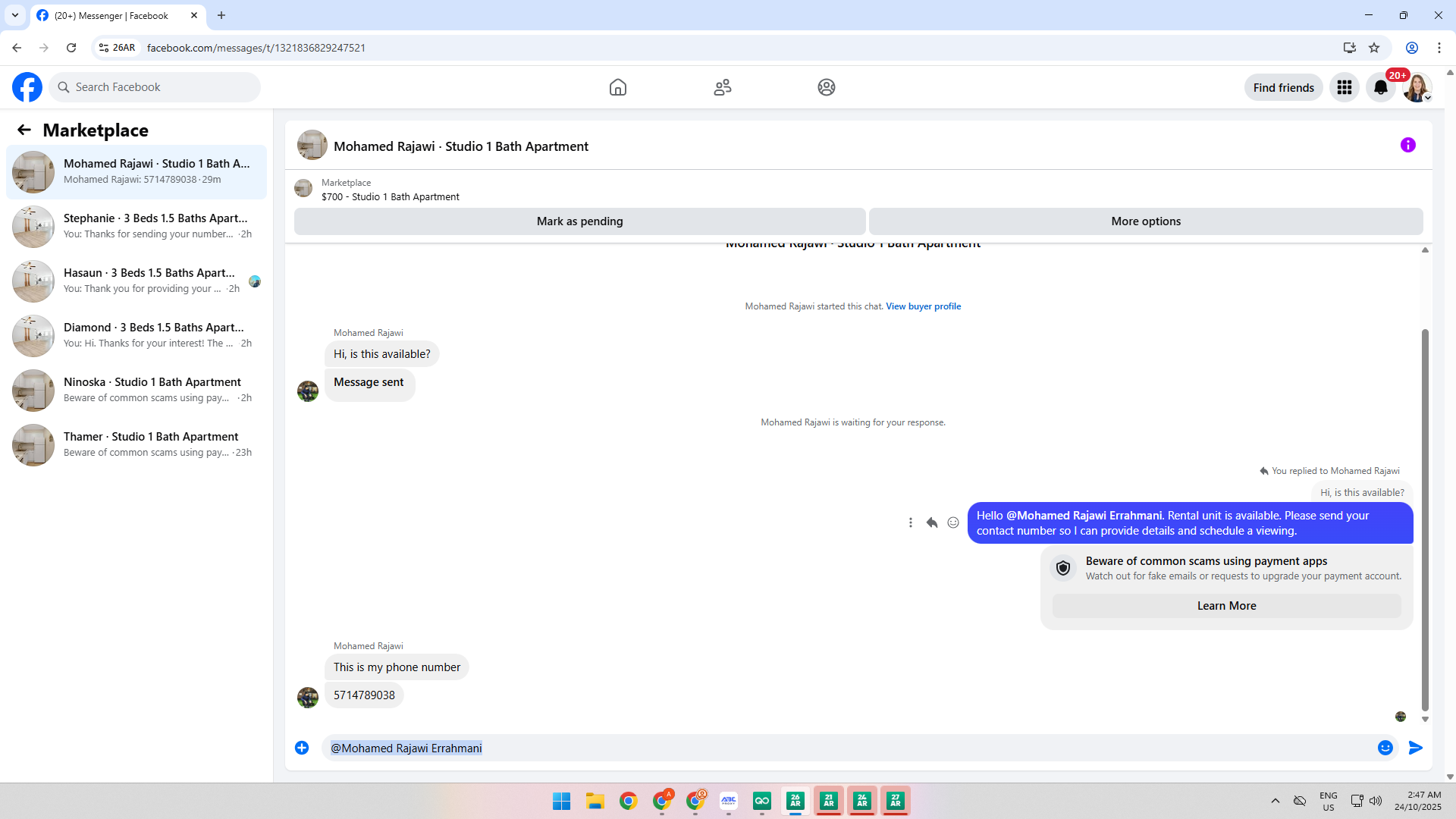The width and height of the screenshot is (1456, 819).
Task: Open the account profile picture menu
Action: [1417, 87]
